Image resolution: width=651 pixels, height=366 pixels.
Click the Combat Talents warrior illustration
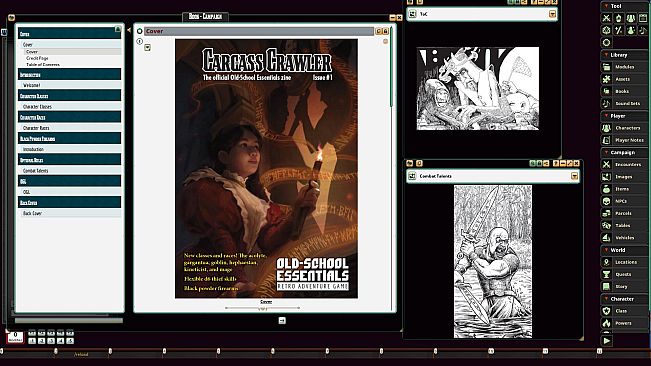point(493,261)
